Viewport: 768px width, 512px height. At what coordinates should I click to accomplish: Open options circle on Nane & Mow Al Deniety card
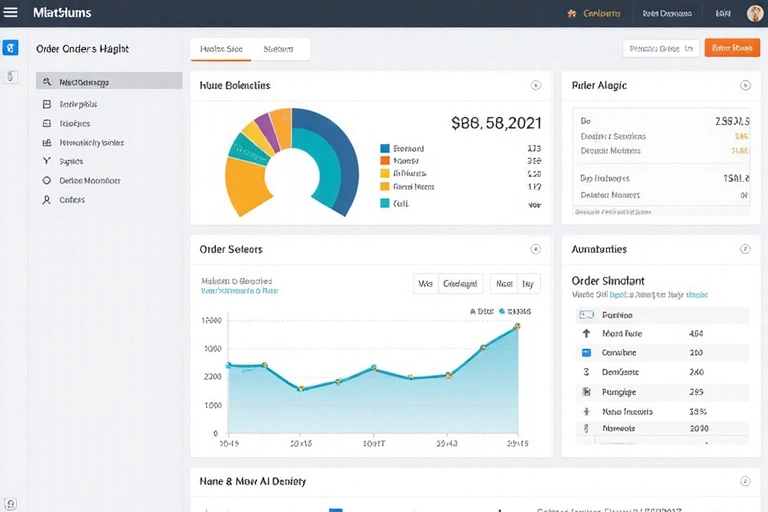[745, 481]
